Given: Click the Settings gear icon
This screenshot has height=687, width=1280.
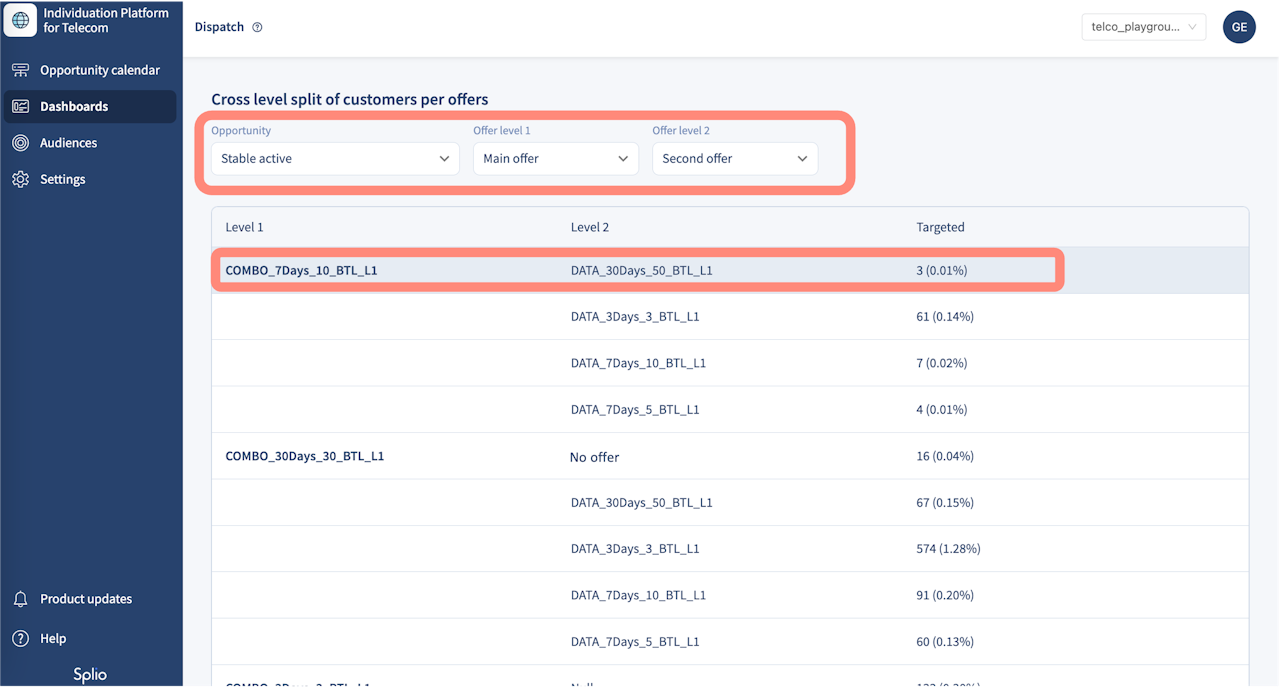Looking at the screenshot, I should point(20,180).
